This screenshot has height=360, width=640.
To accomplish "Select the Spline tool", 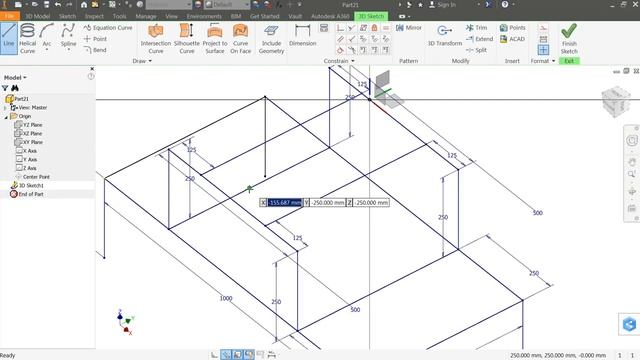I will pos(68,37).
